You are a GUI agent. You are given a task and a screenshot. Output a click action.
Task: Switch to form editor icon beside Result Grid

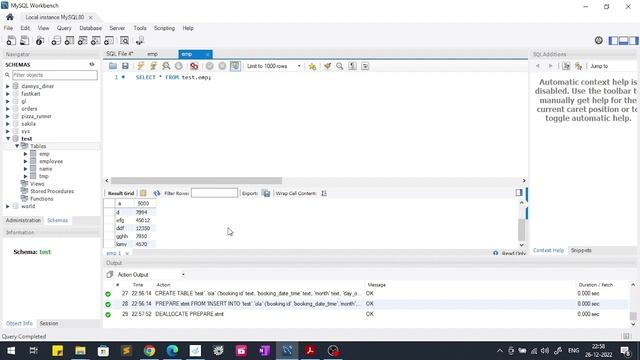tap(143, 193)
